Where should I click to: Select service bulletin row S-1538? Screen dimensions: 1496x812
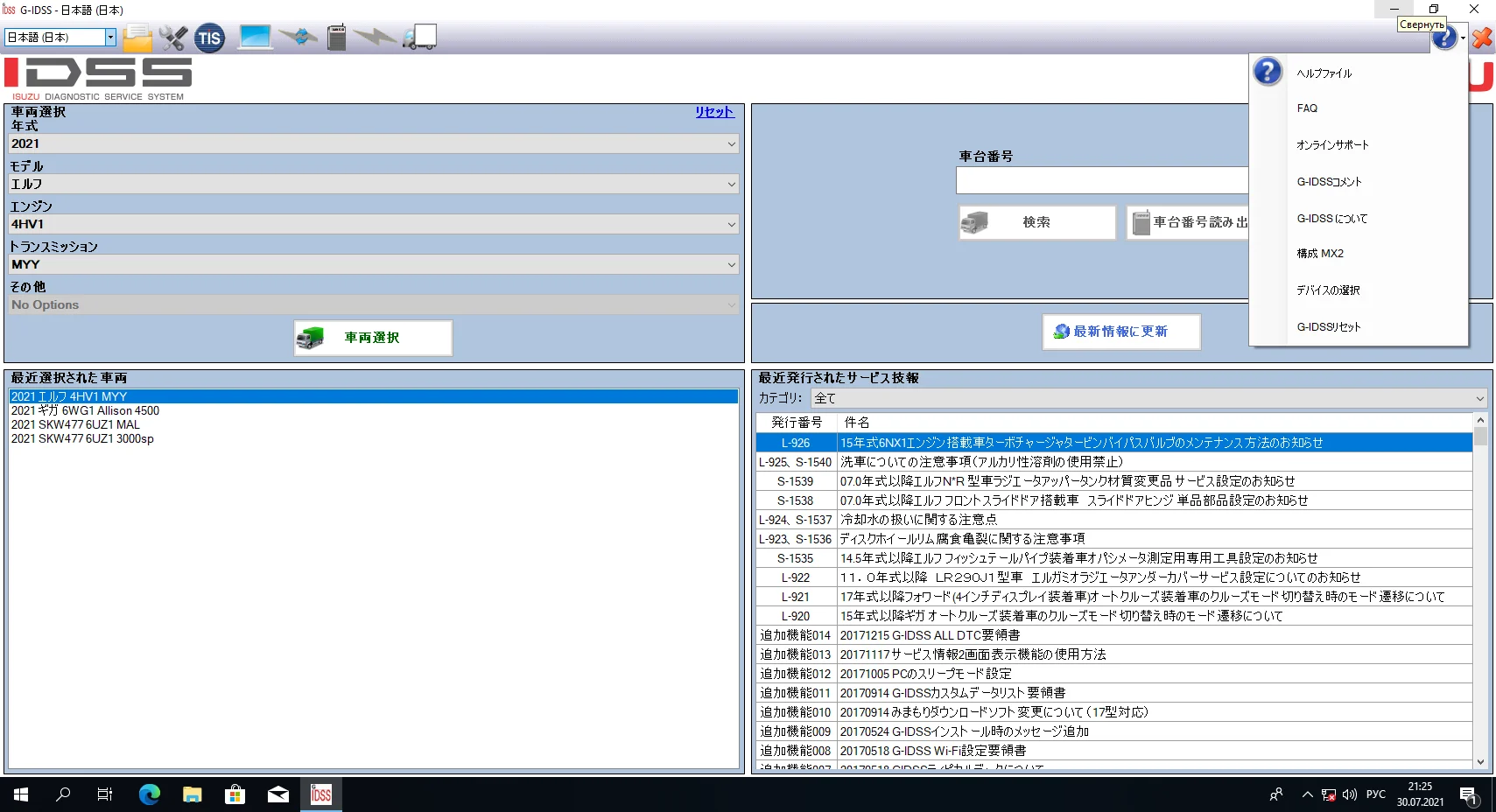coord(1114,500)
